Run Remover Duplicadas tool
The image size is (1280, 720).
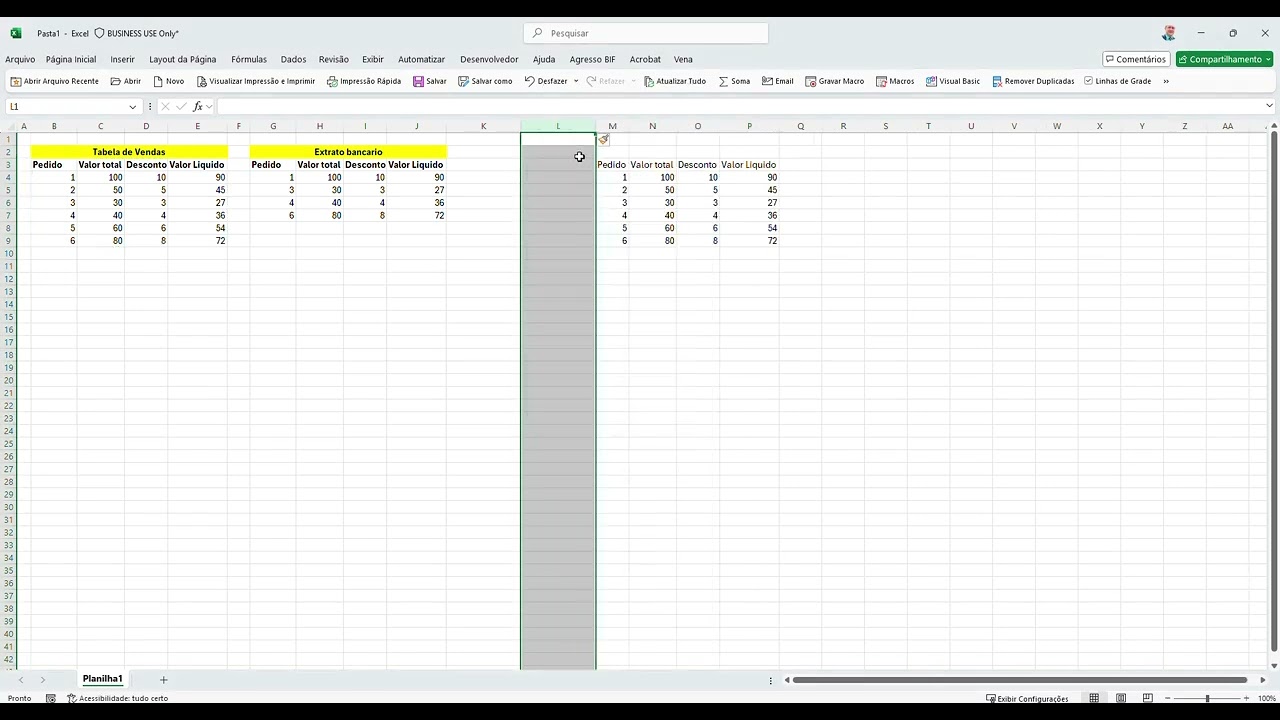(x=1033, y=81)
